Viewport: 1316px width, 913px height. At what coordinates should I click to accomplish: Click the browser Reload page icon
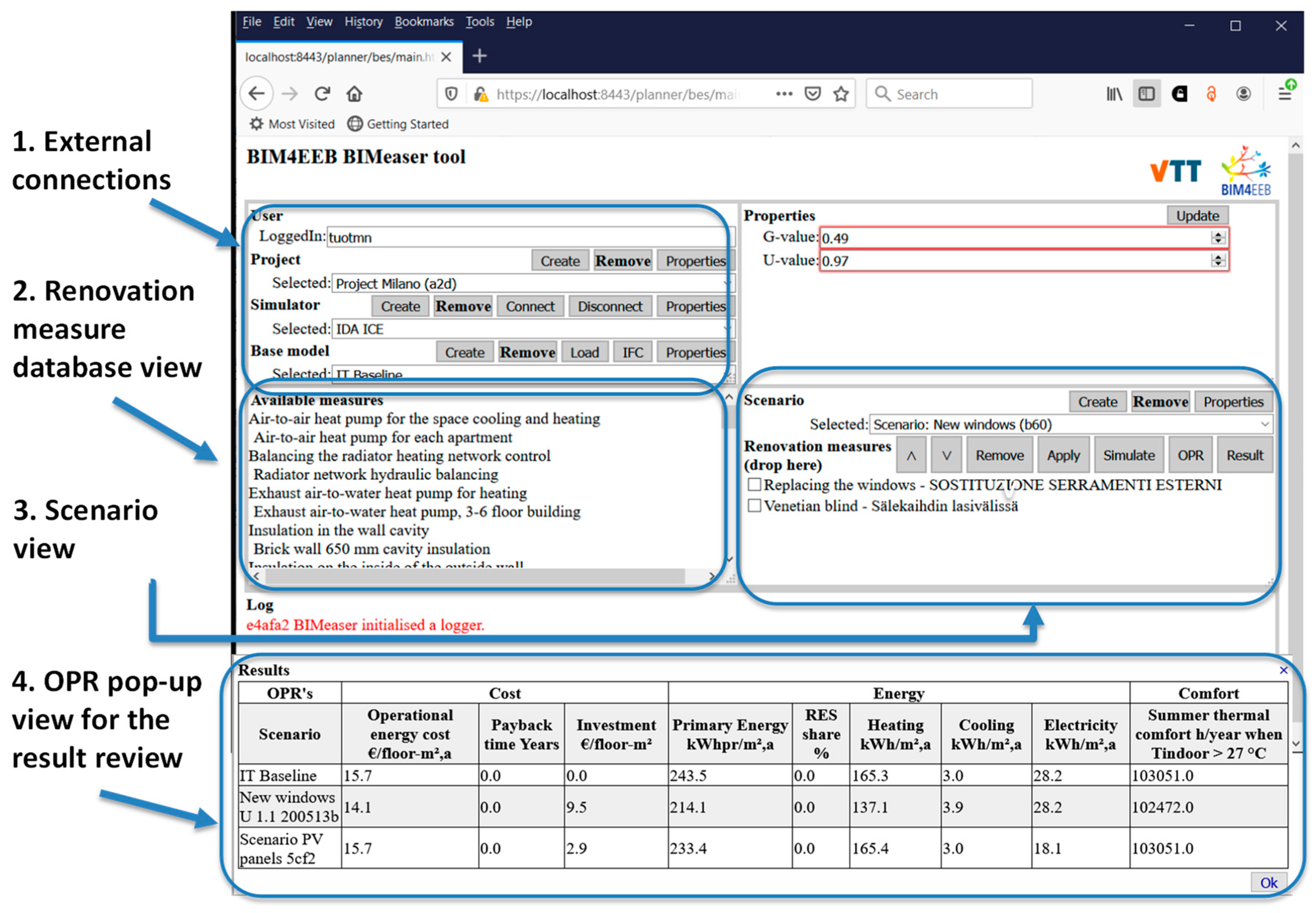pos(322,93)
